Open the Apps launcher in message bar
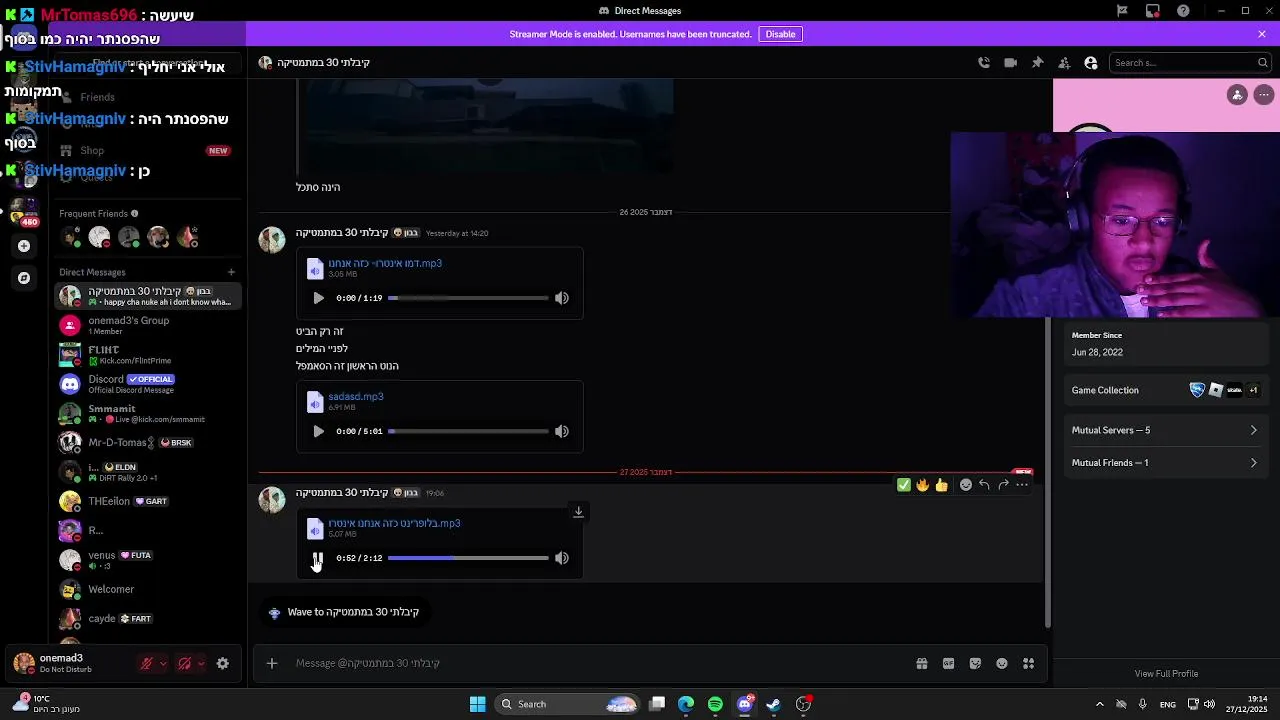The height and width of the screenshot is (720, 1280). pos(1028,663)
